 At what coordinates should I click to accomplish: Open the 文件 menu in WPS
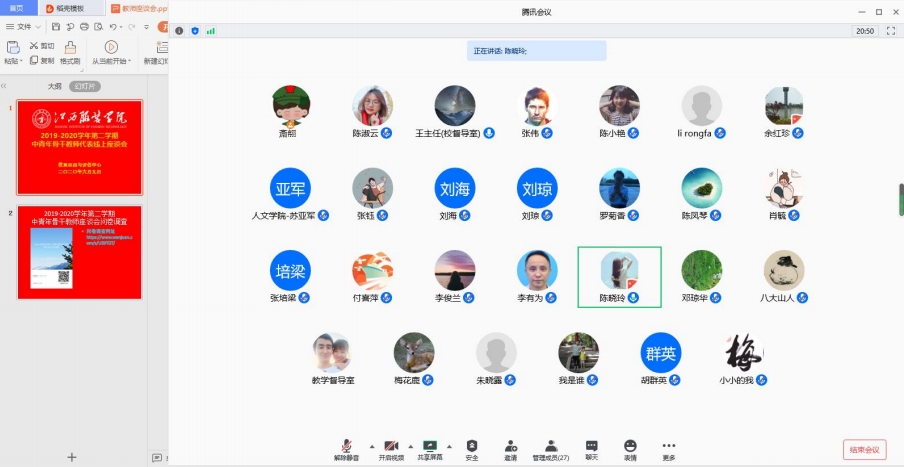(23, 26)
